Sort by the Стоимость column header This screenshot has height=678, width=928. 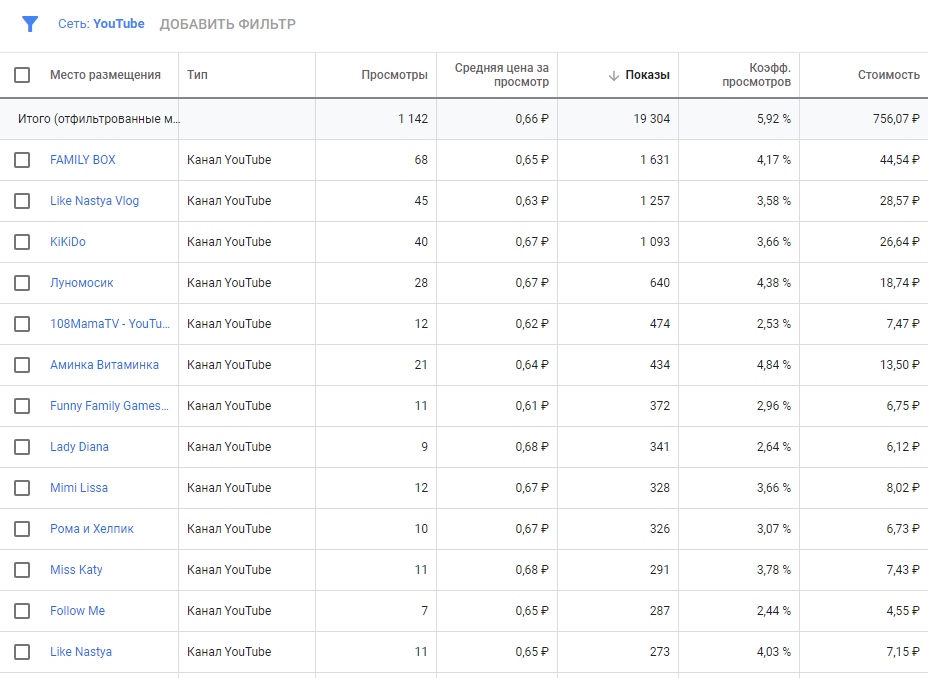(888, 75)
